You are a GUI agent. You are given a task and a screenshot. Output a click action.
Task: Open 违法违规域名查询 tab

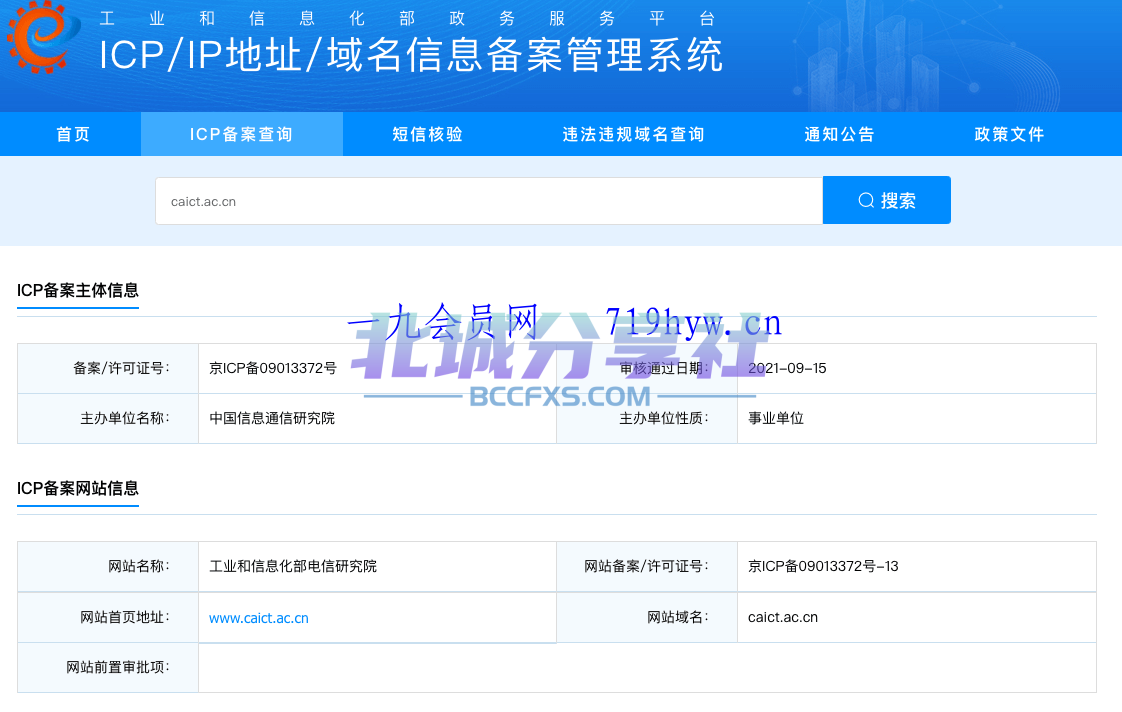tap(633, 135)
